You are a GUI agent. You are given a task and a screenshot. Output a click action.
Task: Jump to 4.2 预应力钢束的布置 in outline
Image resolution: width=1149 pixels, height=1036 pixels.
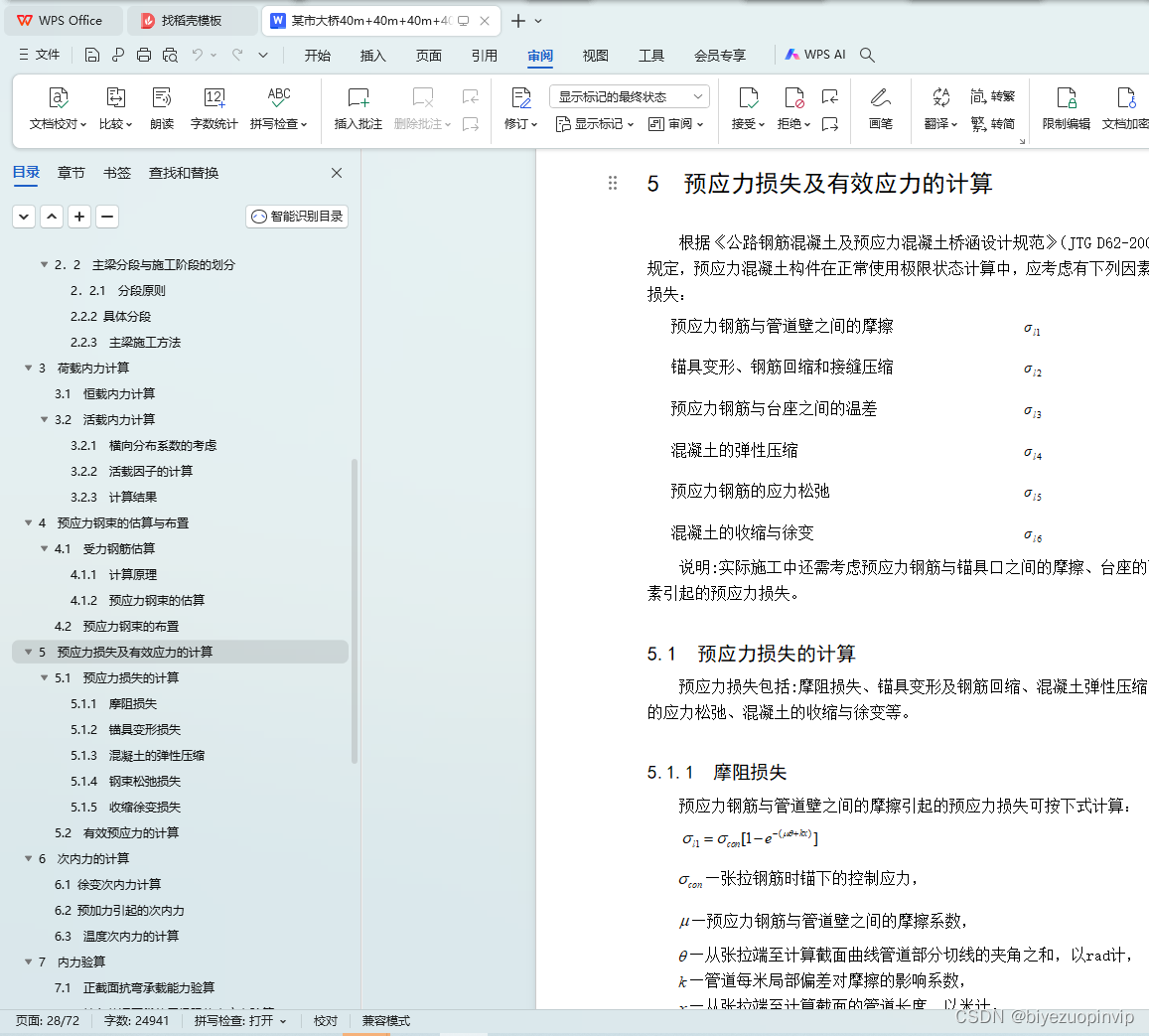tap(116, 627)
